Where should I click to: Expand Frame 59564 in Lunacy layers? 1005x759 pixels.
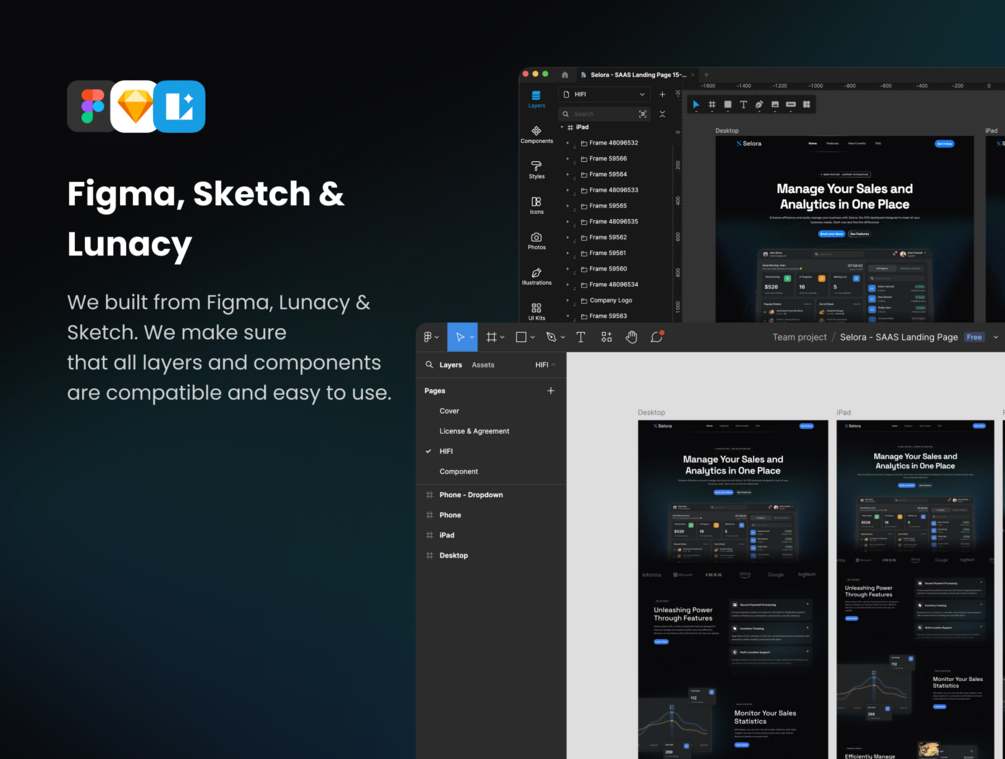[568, 174]
